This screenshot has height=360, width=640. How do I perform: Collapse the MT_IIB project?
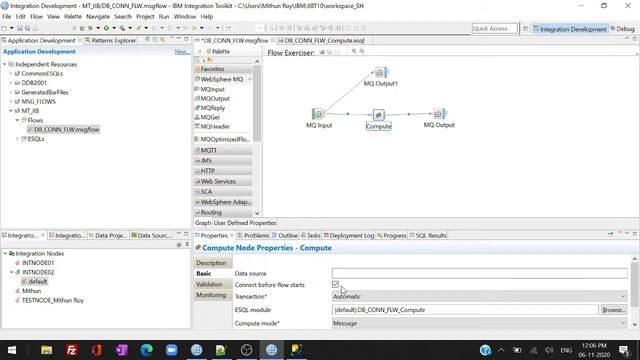(x=11, y=111)
